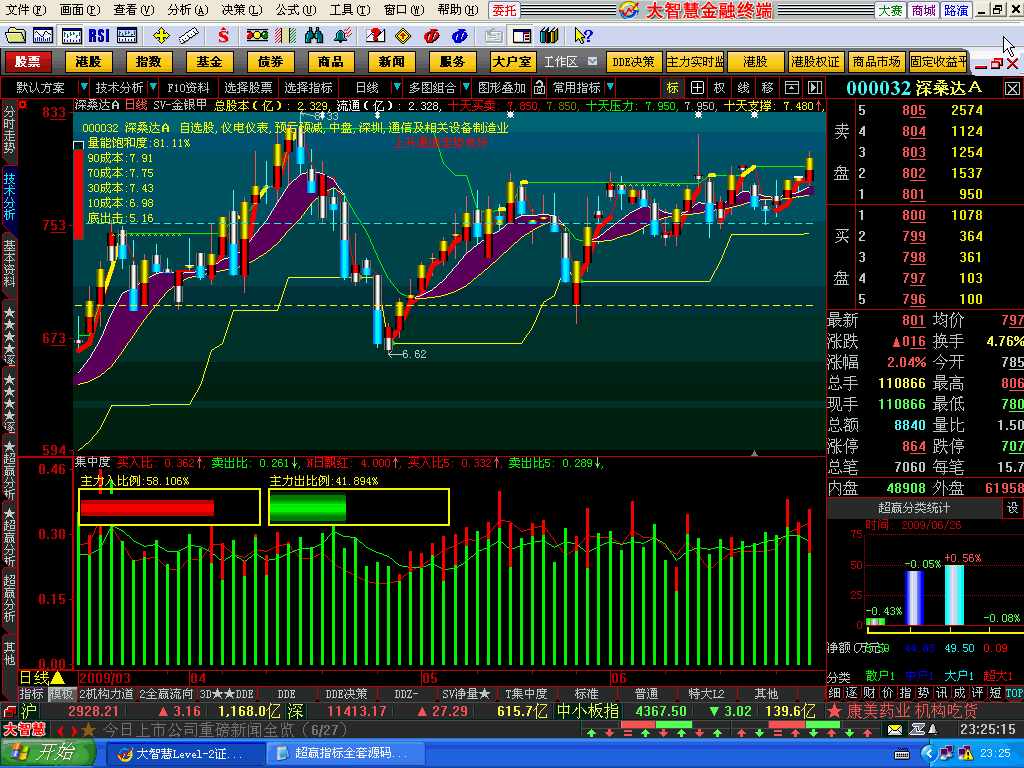Click the skip-to-end arrow icon
The image size is (1024, 768).
click(x=814, y=88)
